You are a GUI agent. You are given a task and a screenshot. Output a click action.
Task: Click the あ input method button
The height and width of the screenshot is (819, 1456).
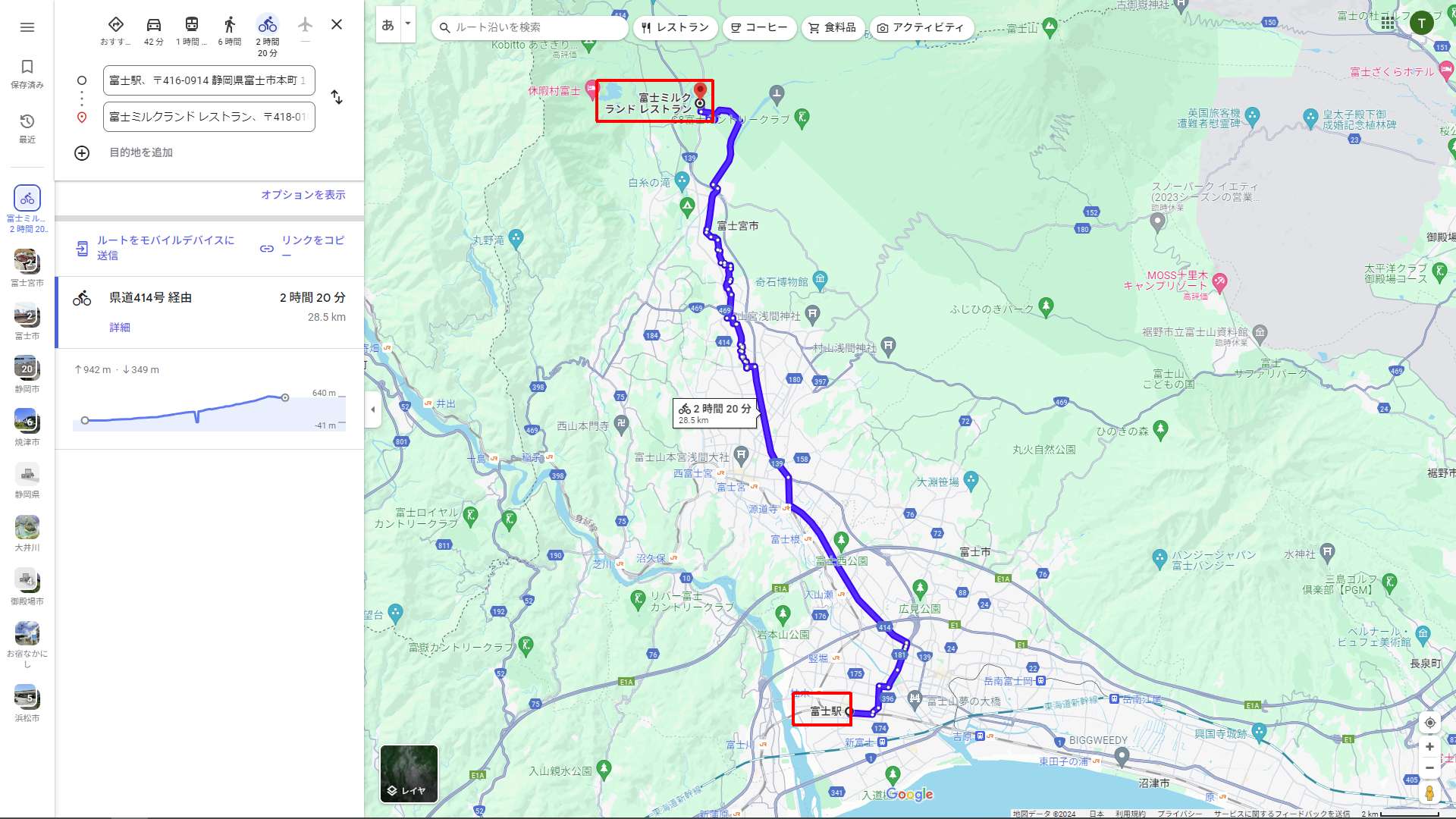coord(388,24)
